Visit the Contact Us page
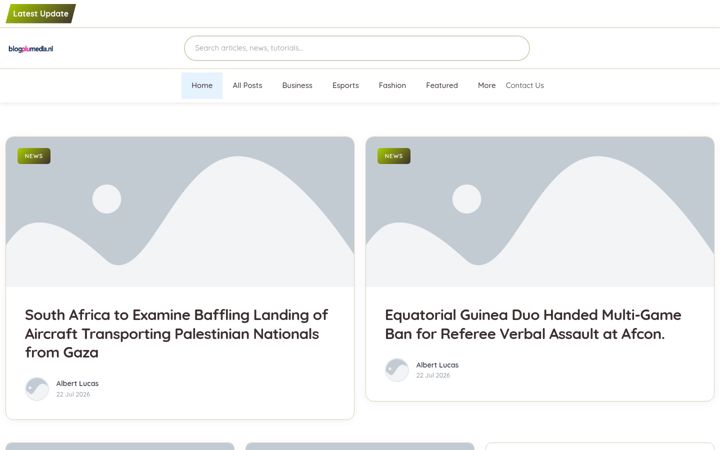720x450 pixels. tap(524, 85)
